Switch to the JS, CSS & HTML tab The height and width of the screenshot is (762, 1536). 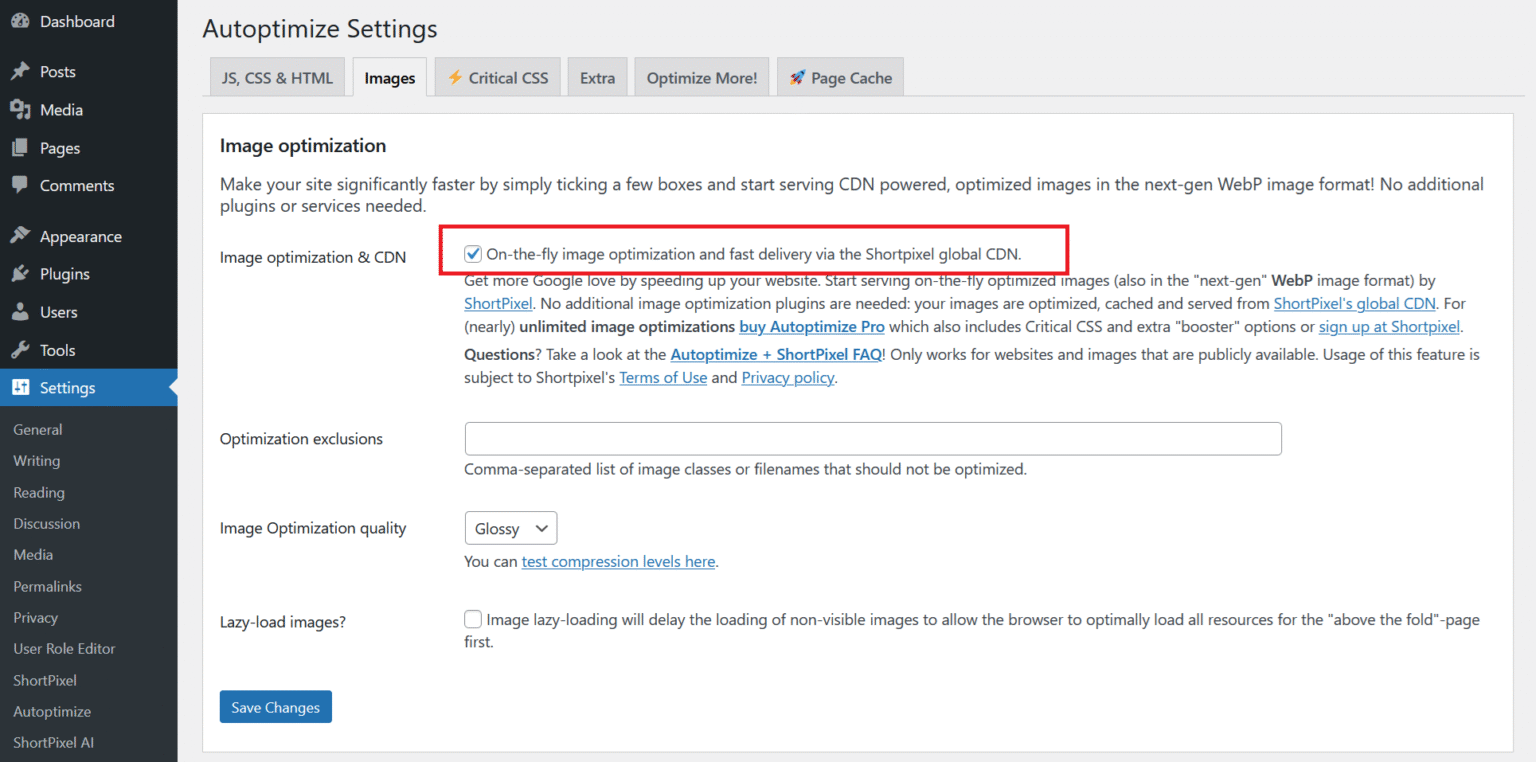tap(277, 76)
